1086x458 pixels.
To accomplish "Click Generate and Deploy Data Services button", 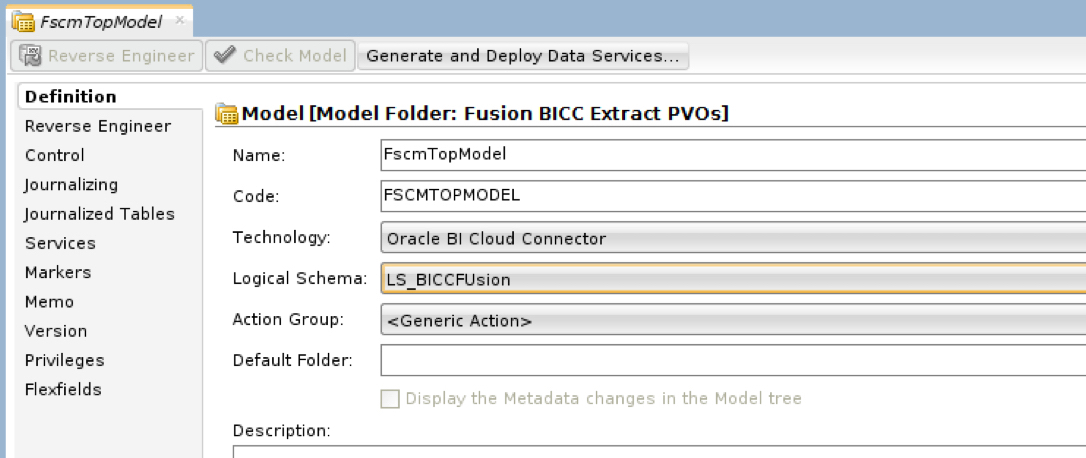I will click(523, 56).
